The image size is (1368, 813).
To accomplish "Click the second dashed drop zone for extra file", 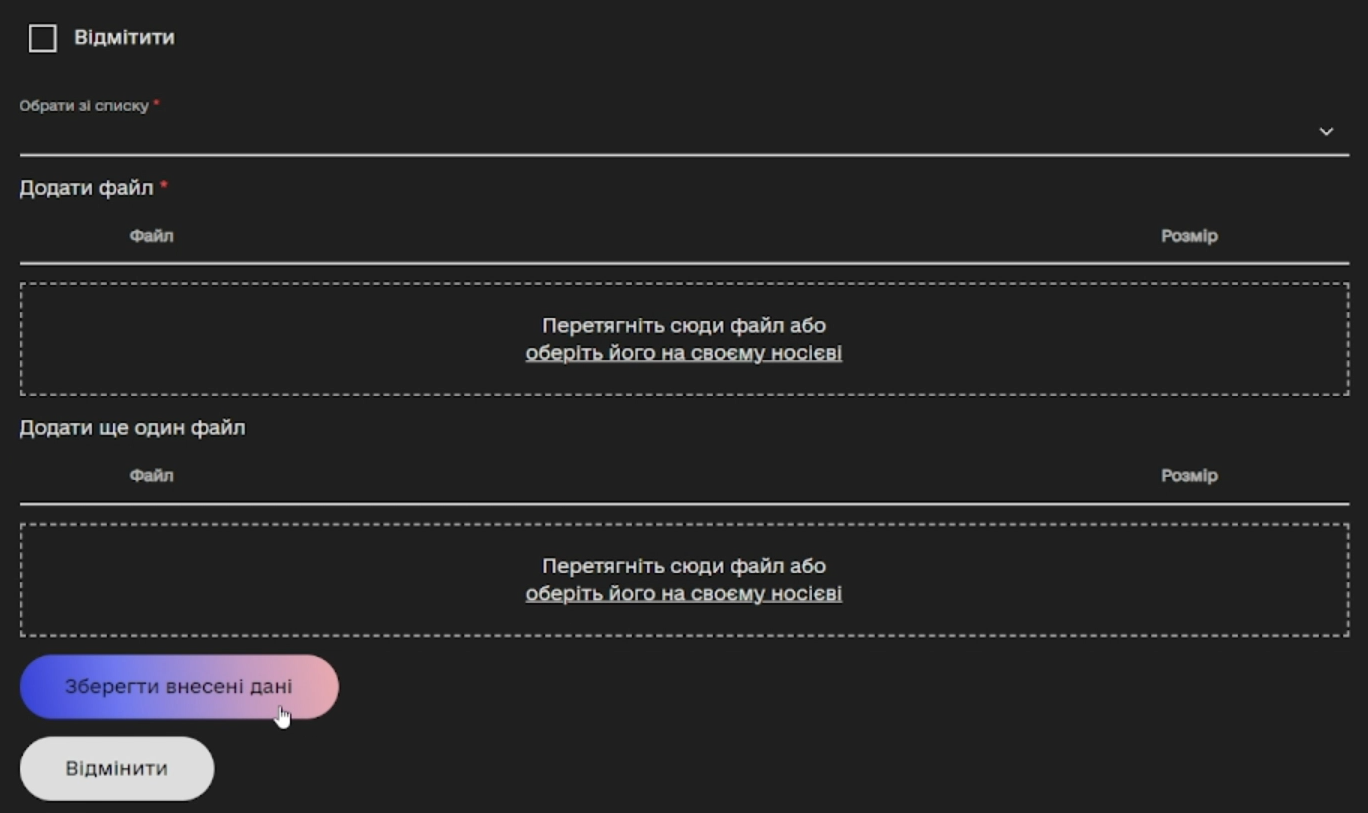I will coord(684,579).
